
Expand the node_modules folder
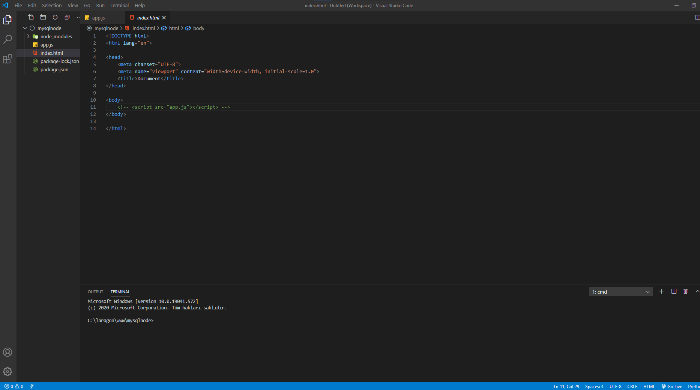click(x=28, y=37)
